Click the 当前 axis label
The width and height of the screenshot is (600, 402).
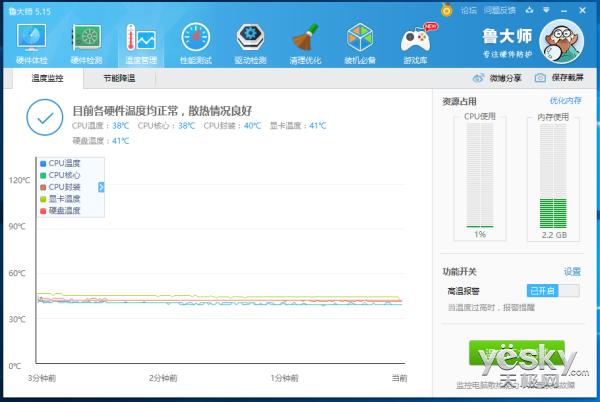(x=399, y=378)
